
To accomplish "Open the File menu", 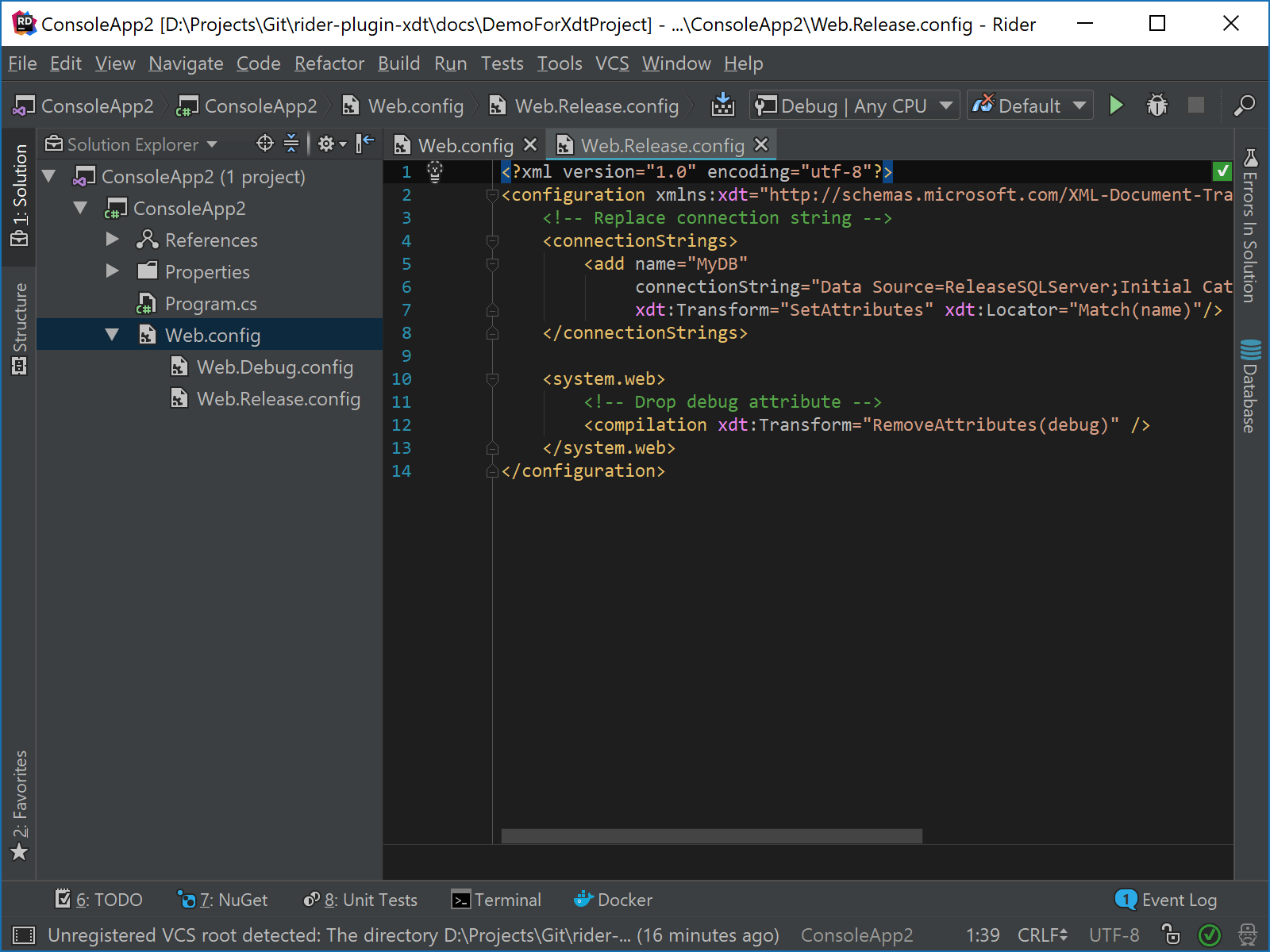I will pyautogui.click(x=22, y=63).
